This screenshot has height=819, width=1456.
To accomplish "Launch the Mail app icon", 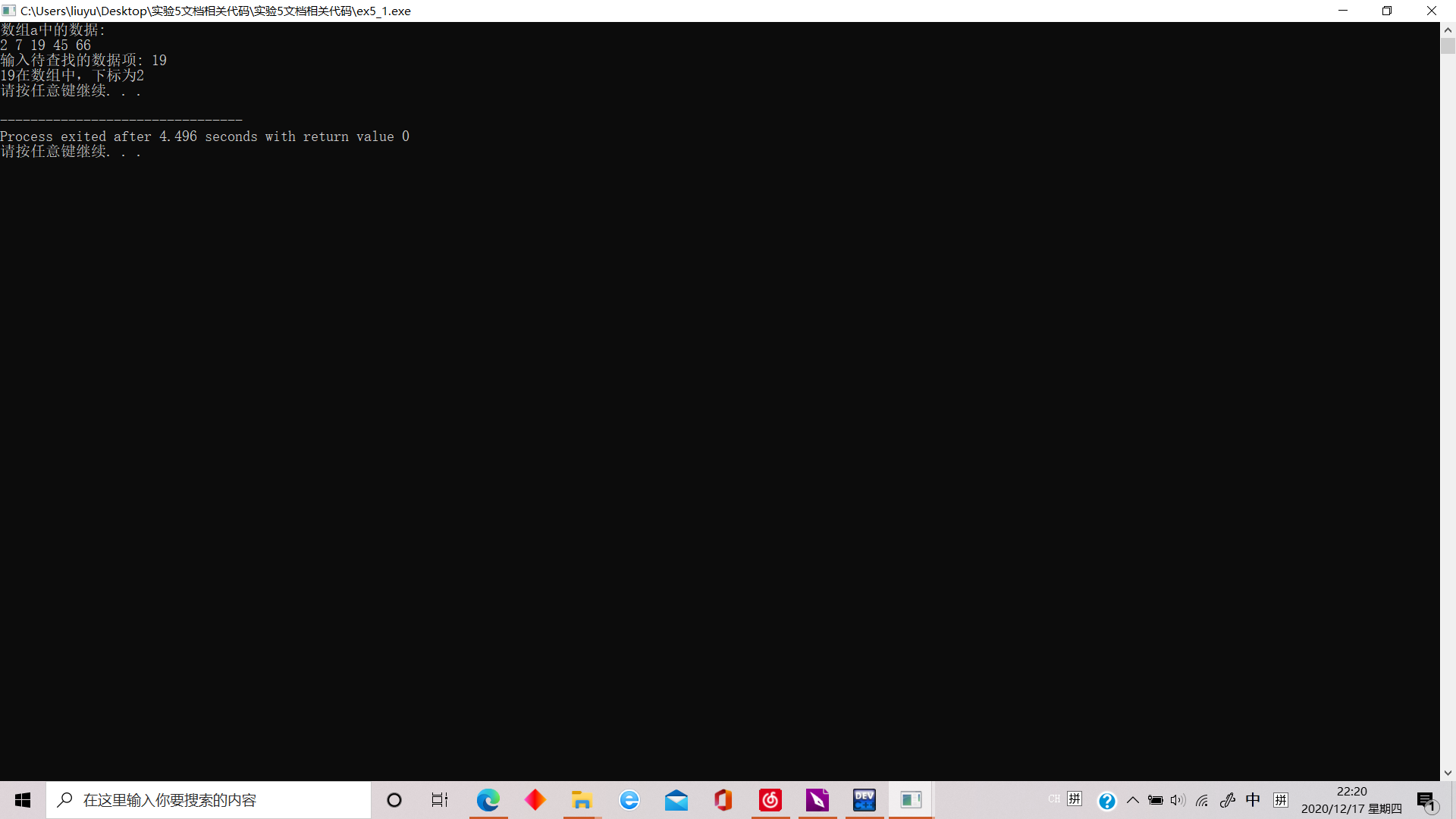I will pos(676,800).
